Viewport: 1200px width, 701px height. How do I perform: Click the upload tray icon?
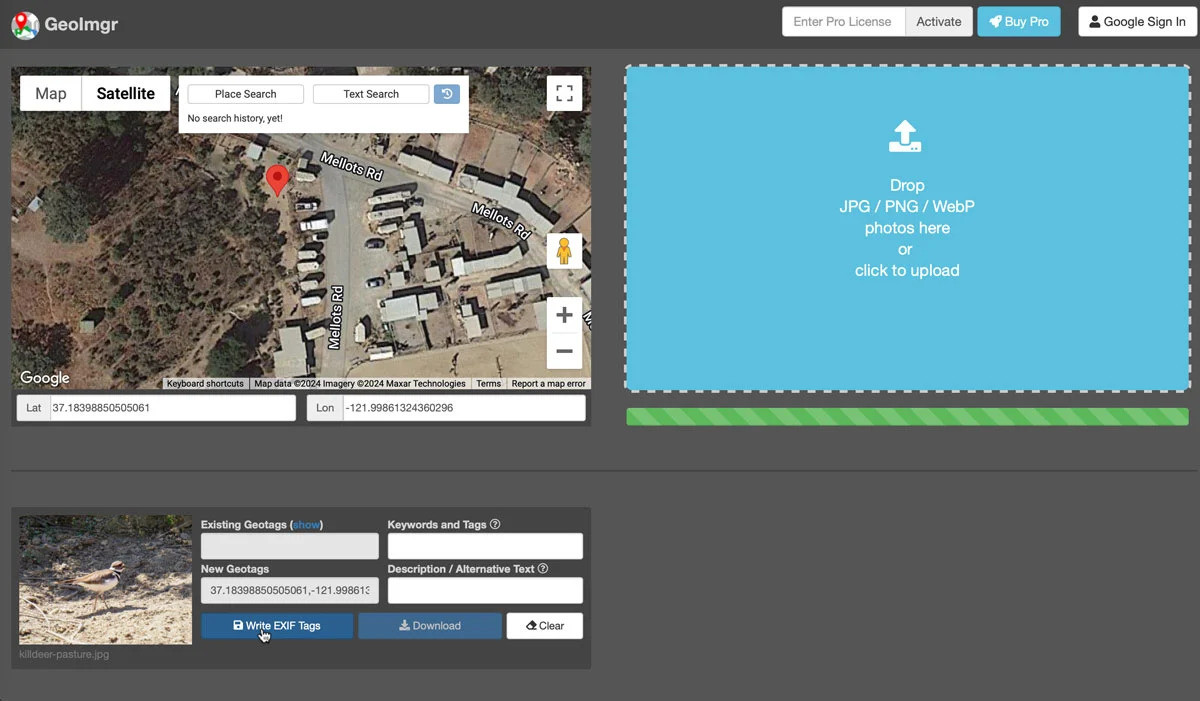pos(905,136)
